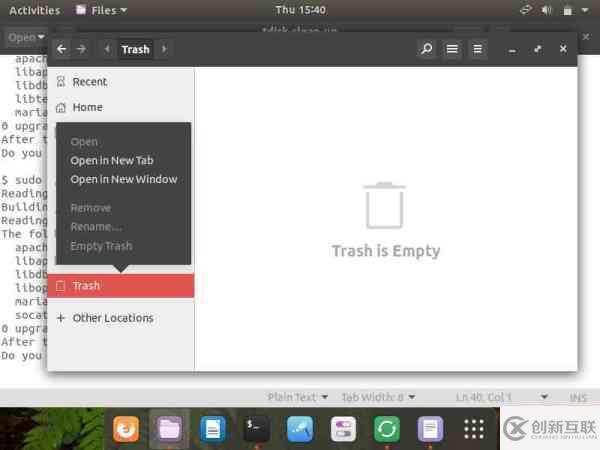Screen dimensions: 600x450
Task: Open the blue bird app dock icon
Action: click(300, 429)
